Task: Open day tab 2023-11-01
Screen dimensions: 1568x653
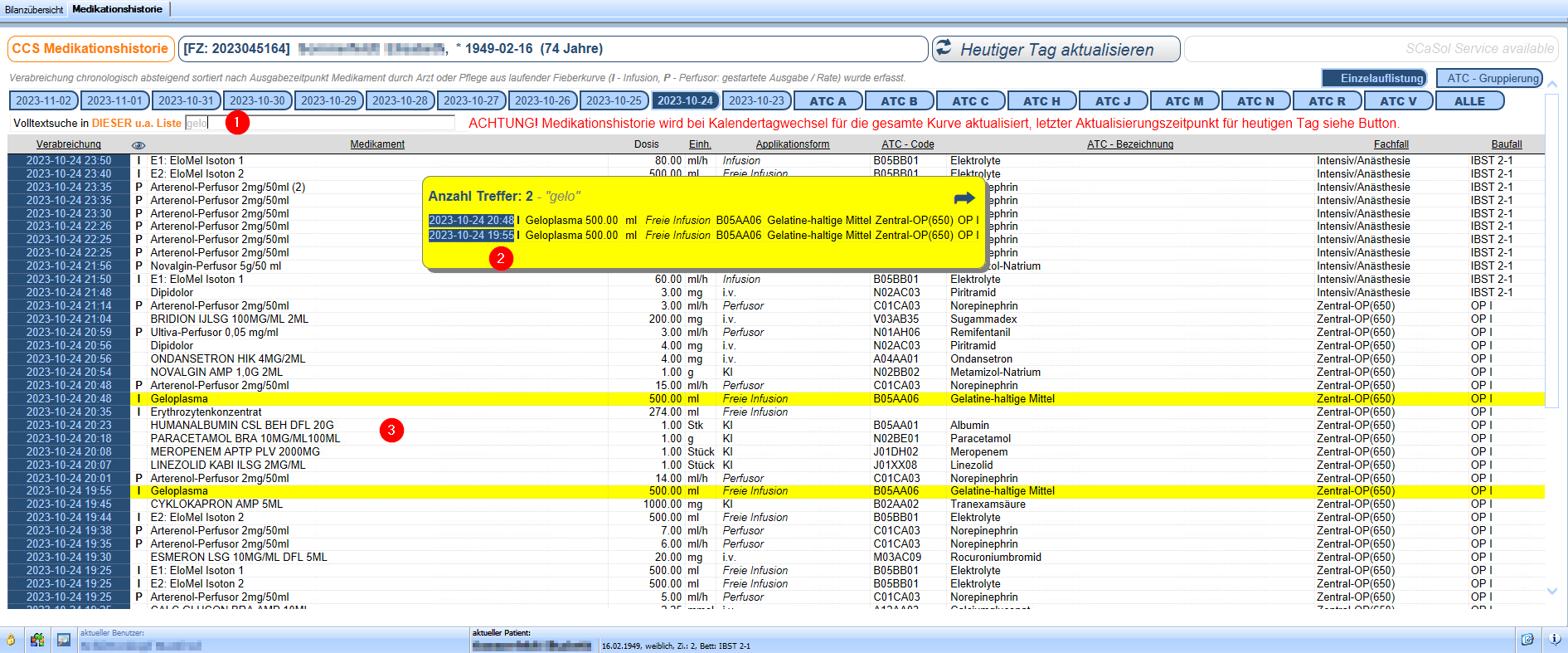Action: 115,100
